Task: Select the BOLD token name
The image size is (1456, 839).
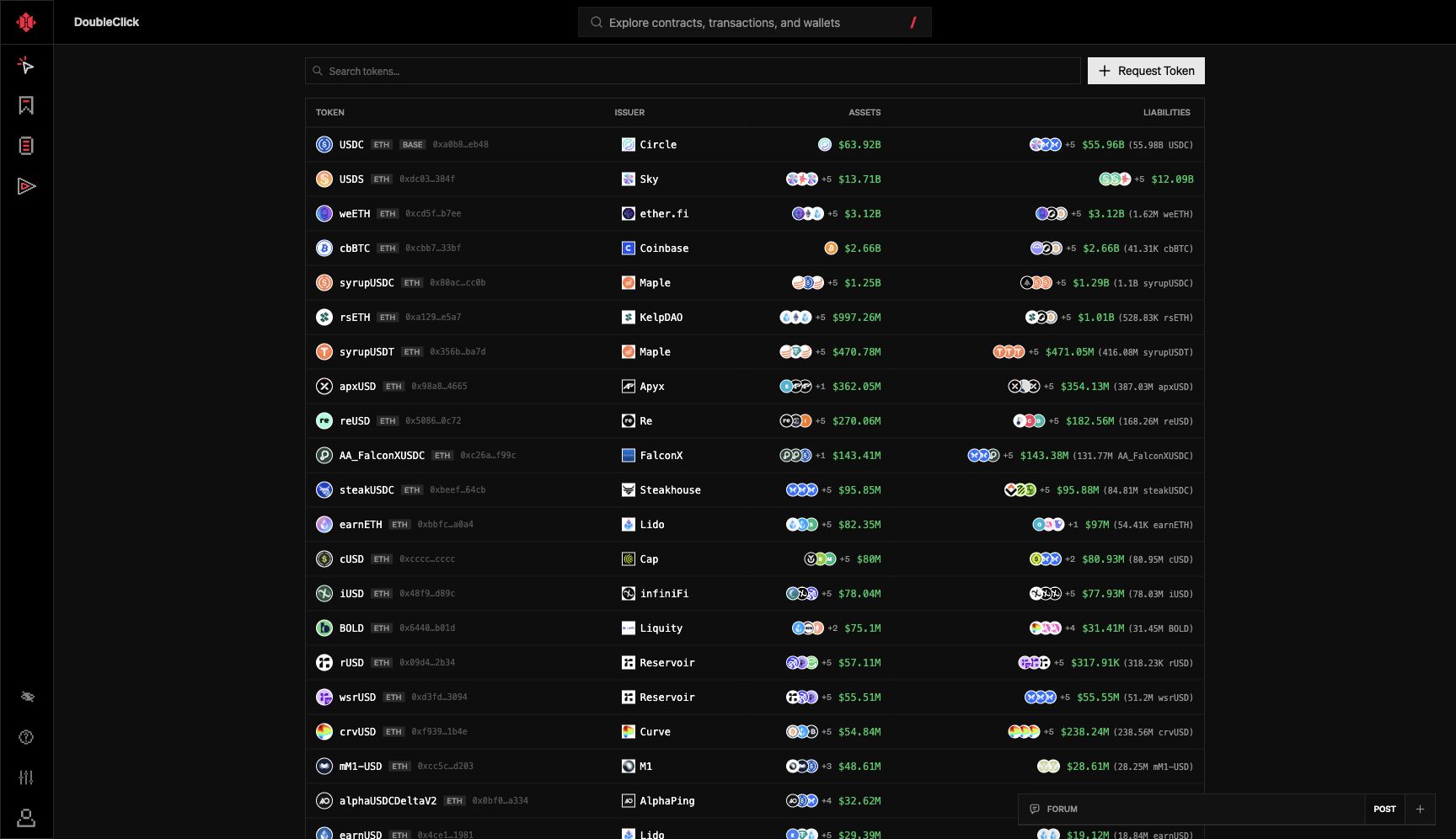Action: click(351, 628)
